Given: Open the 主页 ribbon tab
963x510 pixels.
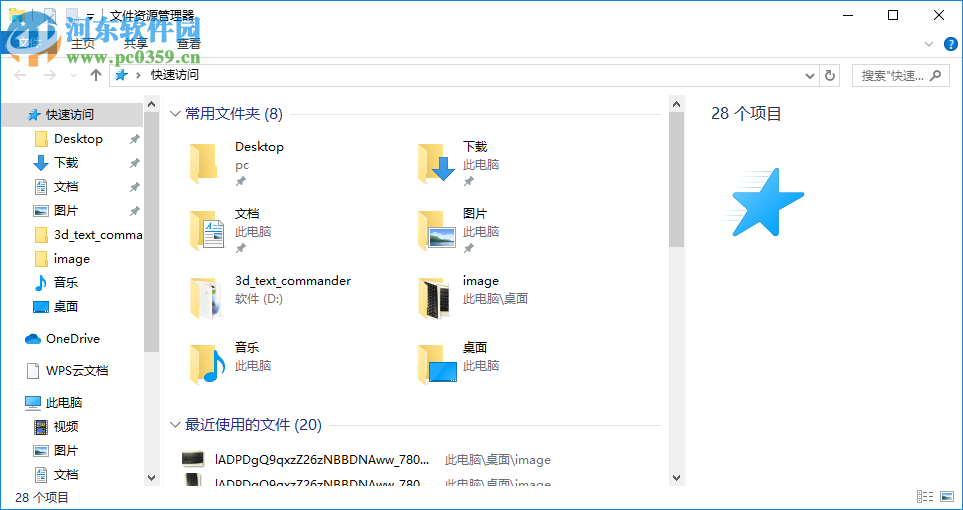Looking at the screenshot, I should pyautogui.click(x=83, y=44).
